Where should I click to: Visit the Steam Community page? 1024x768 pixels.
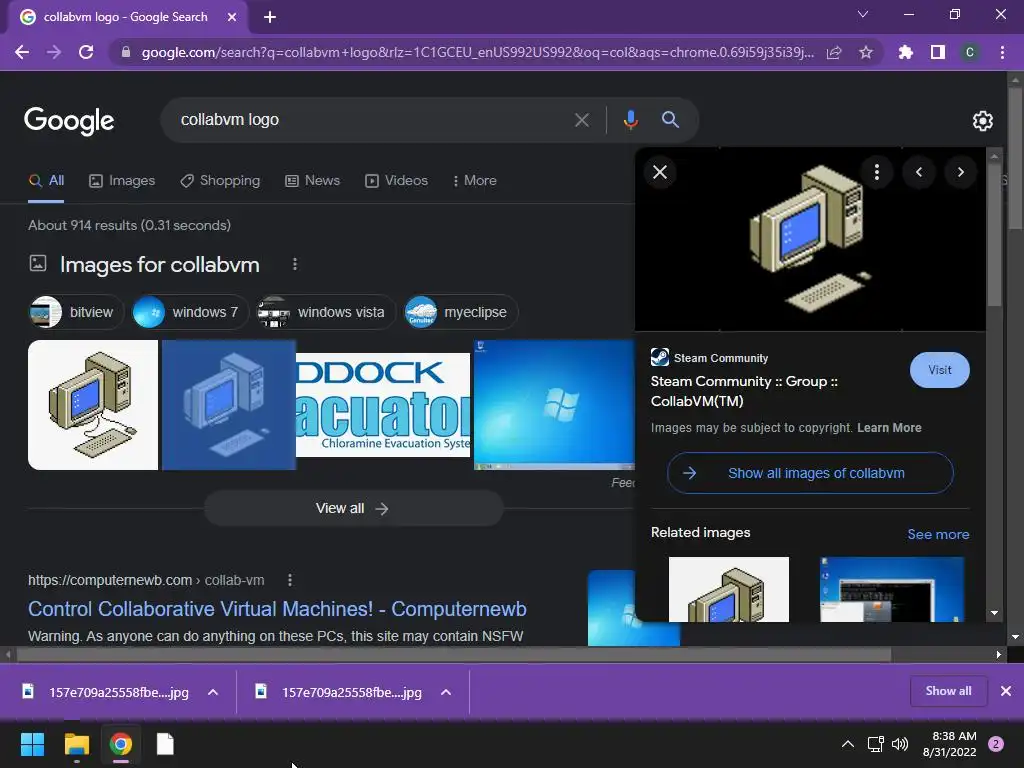click(x=939, y=370)
